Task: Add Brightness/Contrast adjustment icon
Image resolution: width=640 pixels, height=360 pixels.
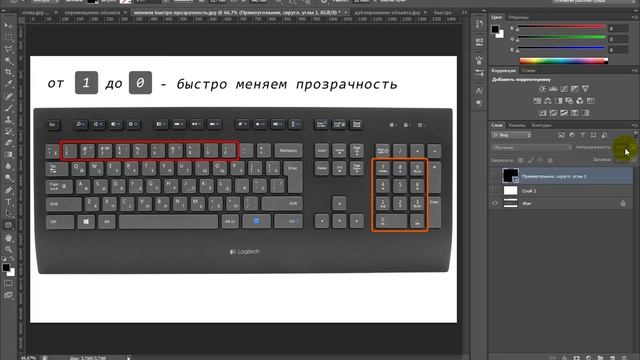Action: click(x=542, y=89)
